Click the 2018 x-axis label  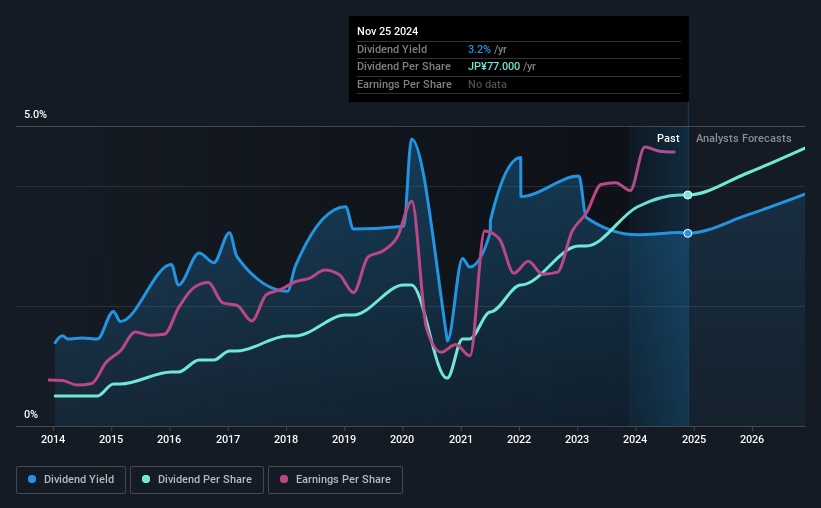click(x=286, y=439)
